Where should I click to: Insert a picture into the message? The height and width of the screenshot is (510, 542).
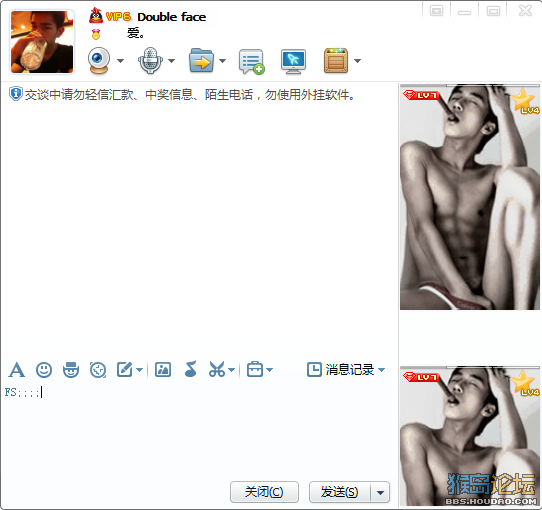(x=163, y=370)
